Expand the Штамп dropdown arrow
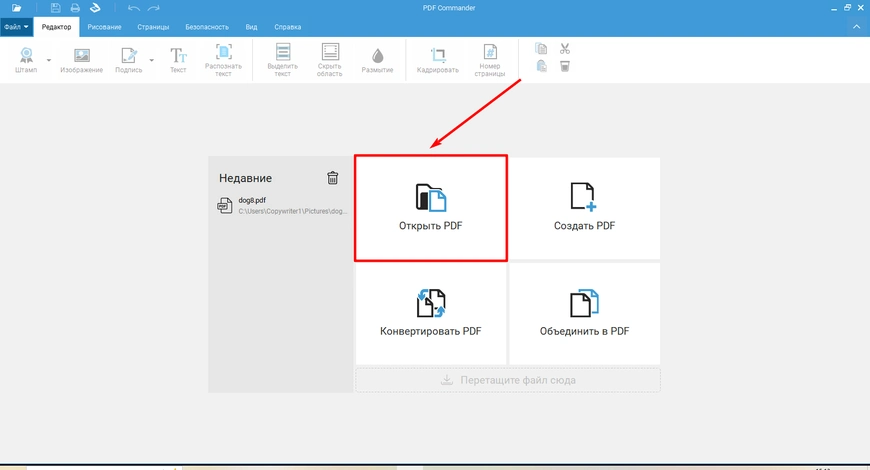Viewport: 870px width, 470px height. click(49, 60)
